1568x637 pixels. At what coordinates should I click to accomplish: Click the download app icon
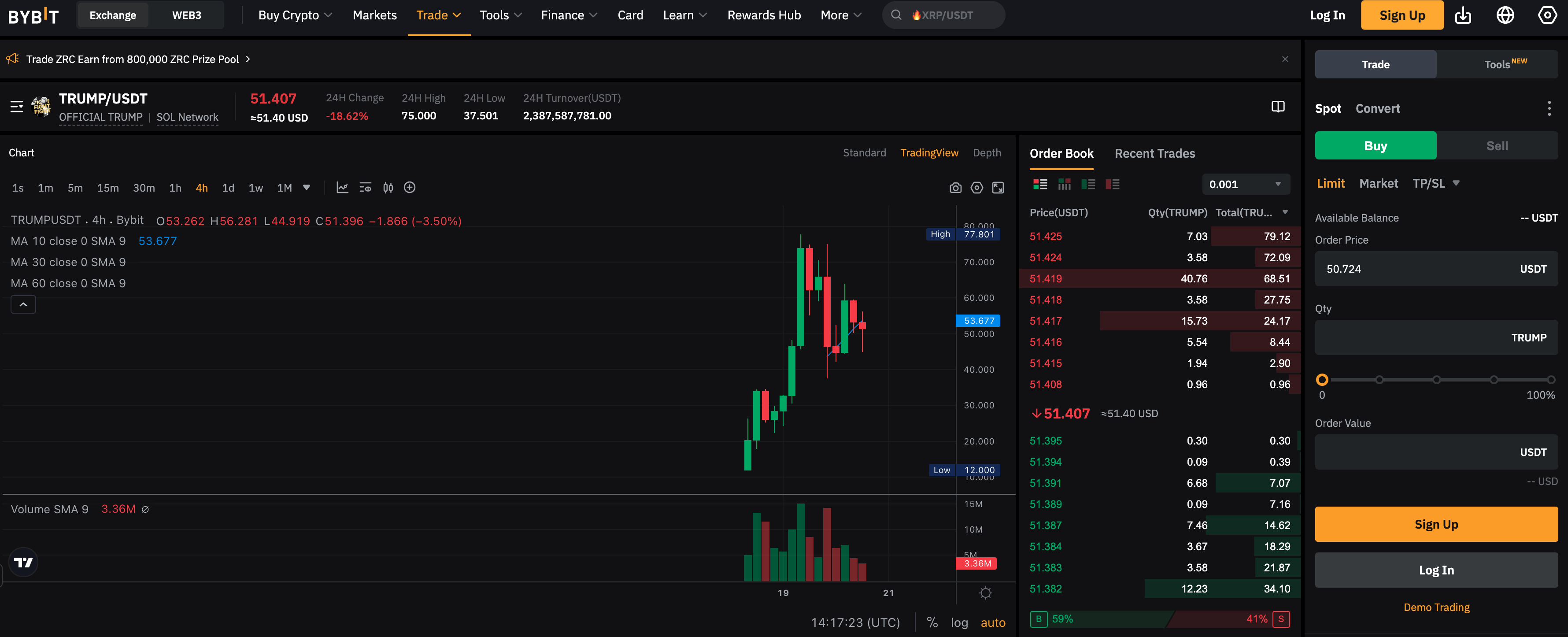[1463, 15]
